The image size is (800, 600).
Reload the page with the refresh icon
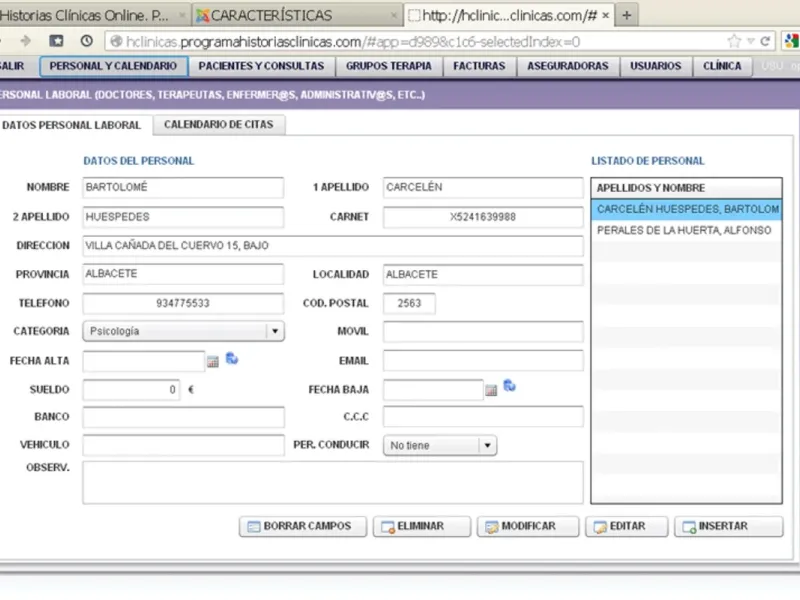point(765,41)
